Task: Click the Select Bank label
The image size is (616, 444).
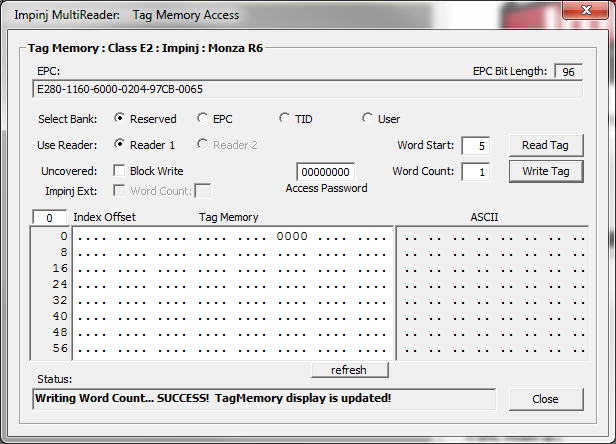Action: pos(68,119)
